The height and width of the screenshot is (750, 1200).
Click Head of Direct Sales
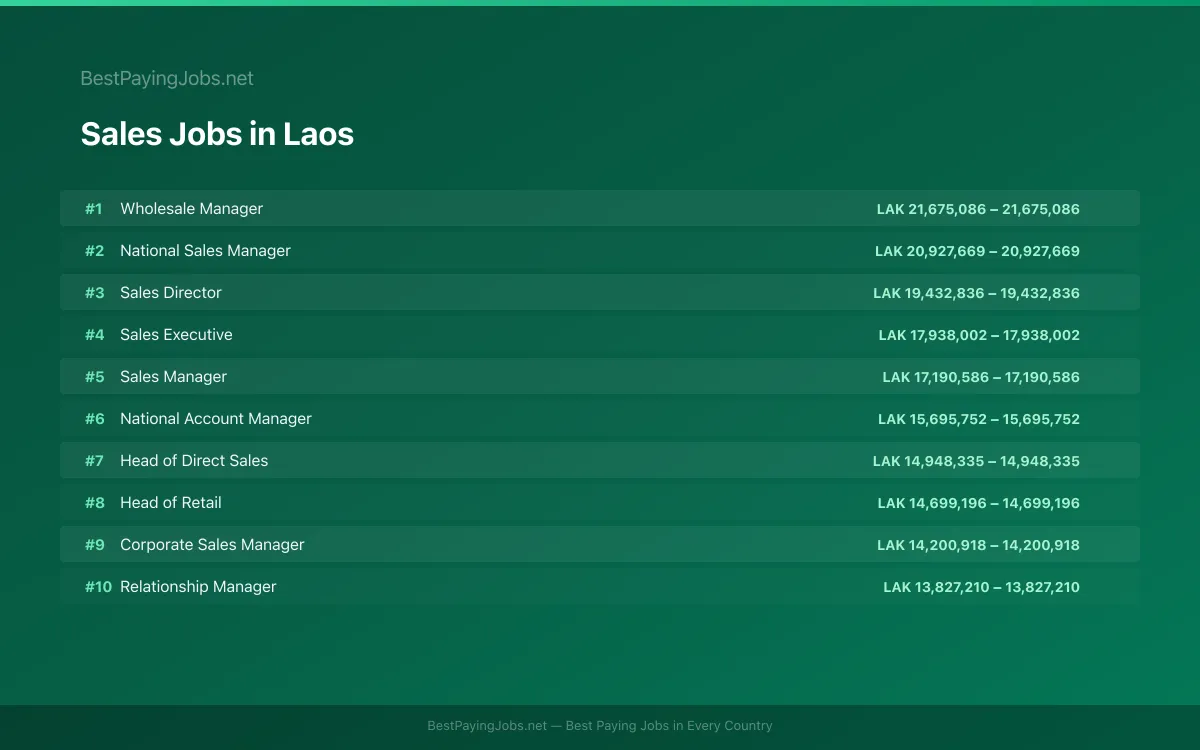(x=194, y=460)
